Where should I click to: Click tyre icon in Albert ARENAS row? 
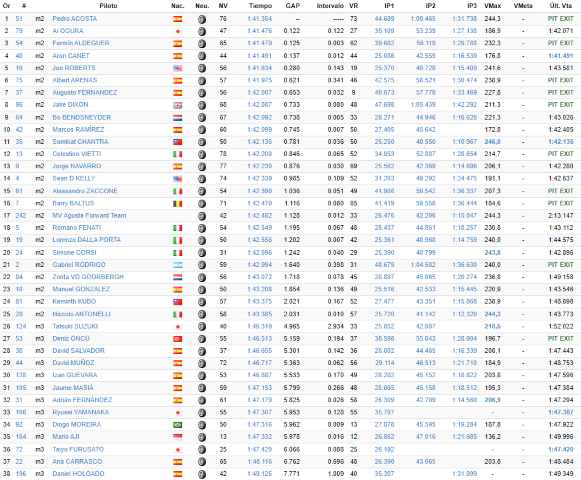click(202, 80)
